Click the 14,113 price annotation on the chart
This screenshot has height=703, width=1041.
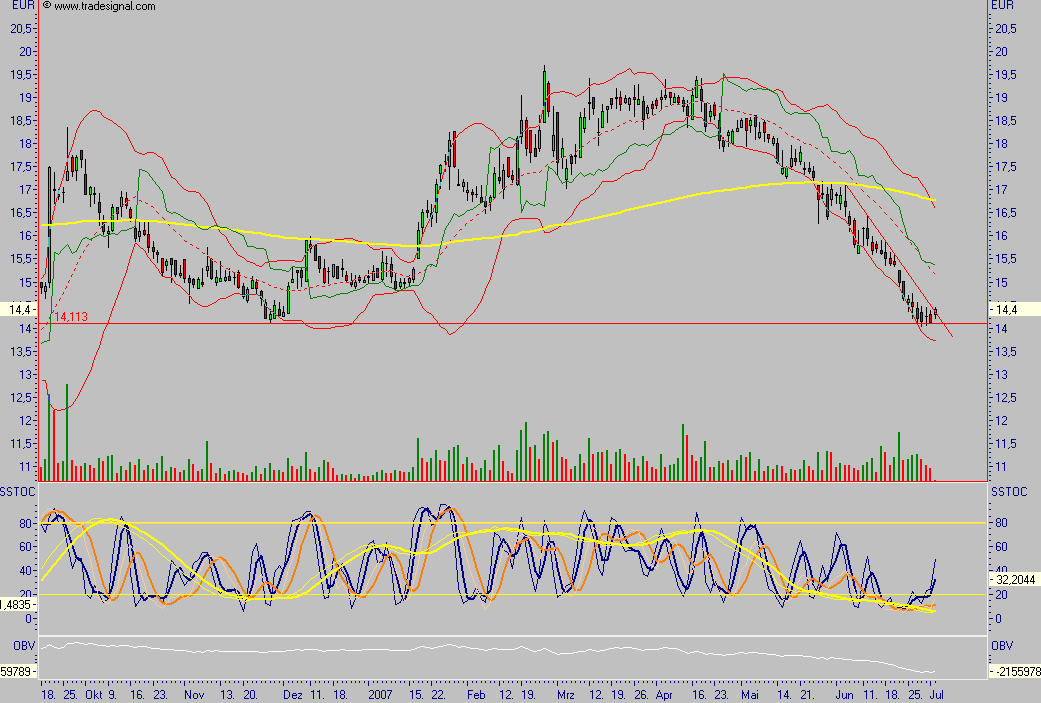[70, 315]
